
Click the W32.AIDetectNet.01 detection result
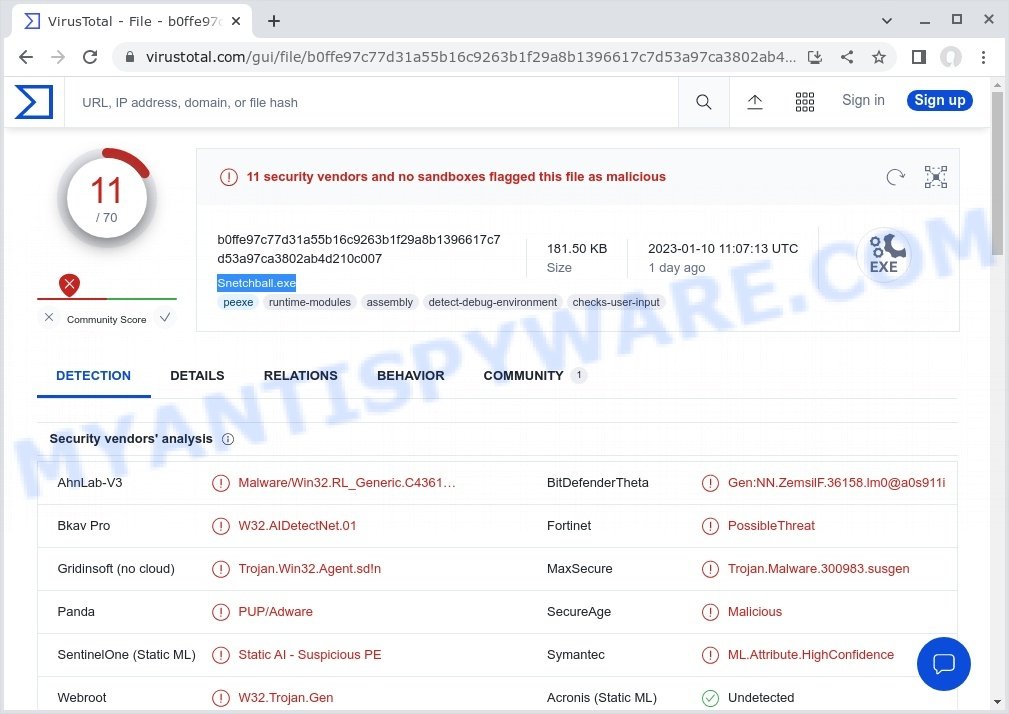point(297,526)
